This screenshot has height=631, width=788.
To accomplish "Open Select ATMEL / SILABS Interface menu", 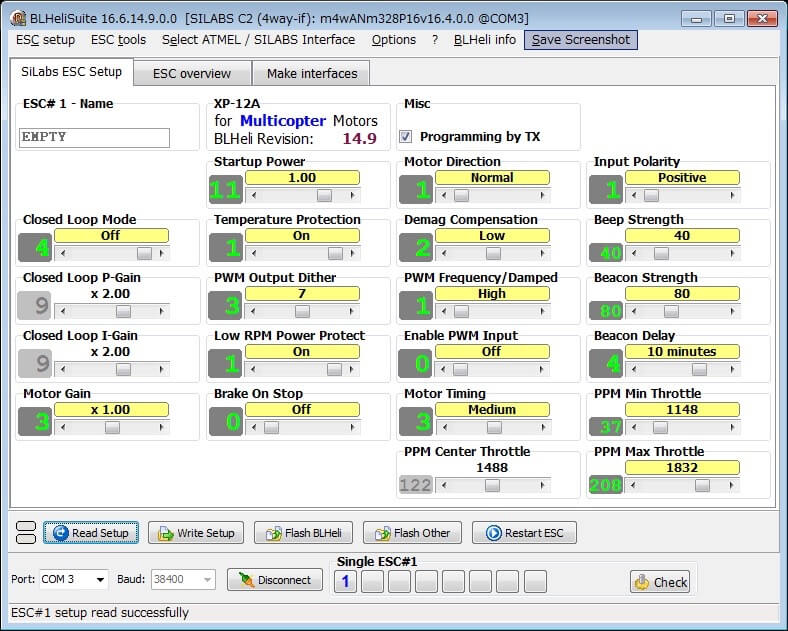I will 258,40.
